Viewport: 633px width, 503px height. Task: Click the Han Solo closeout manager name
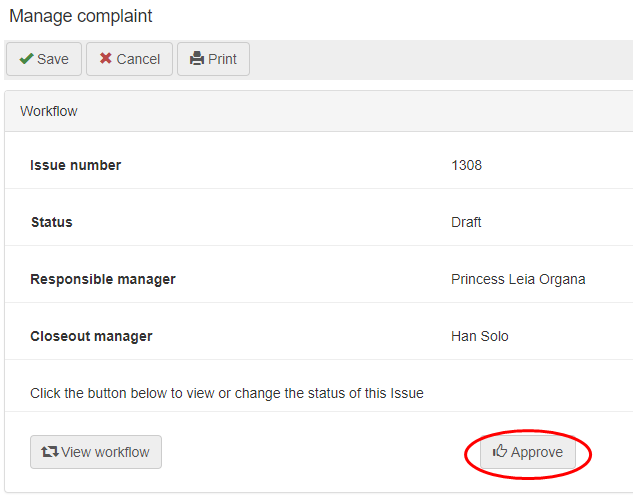(x=480, y=336)
